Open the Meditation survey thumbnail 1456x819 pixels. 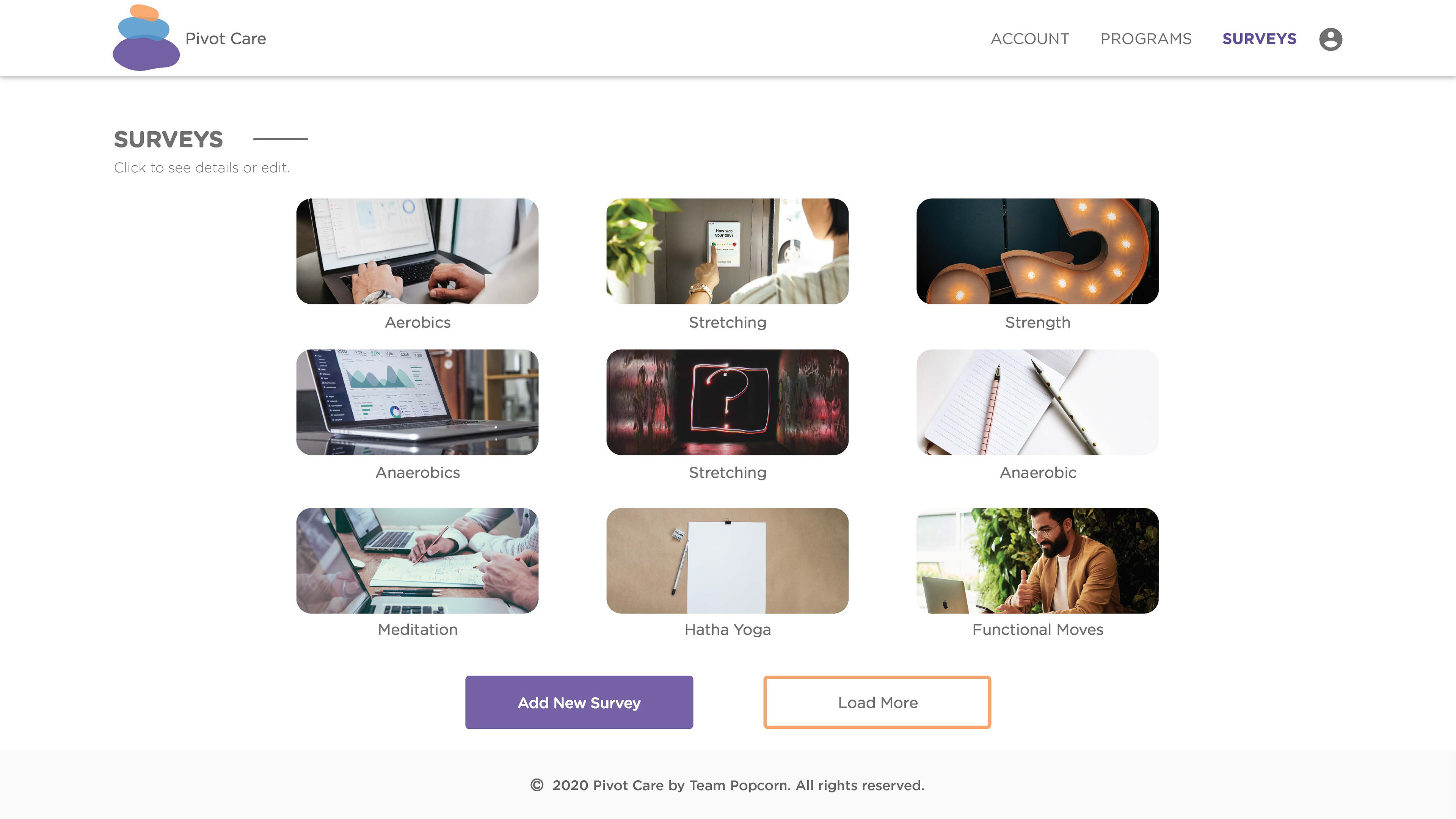click(x=417, y=561)
